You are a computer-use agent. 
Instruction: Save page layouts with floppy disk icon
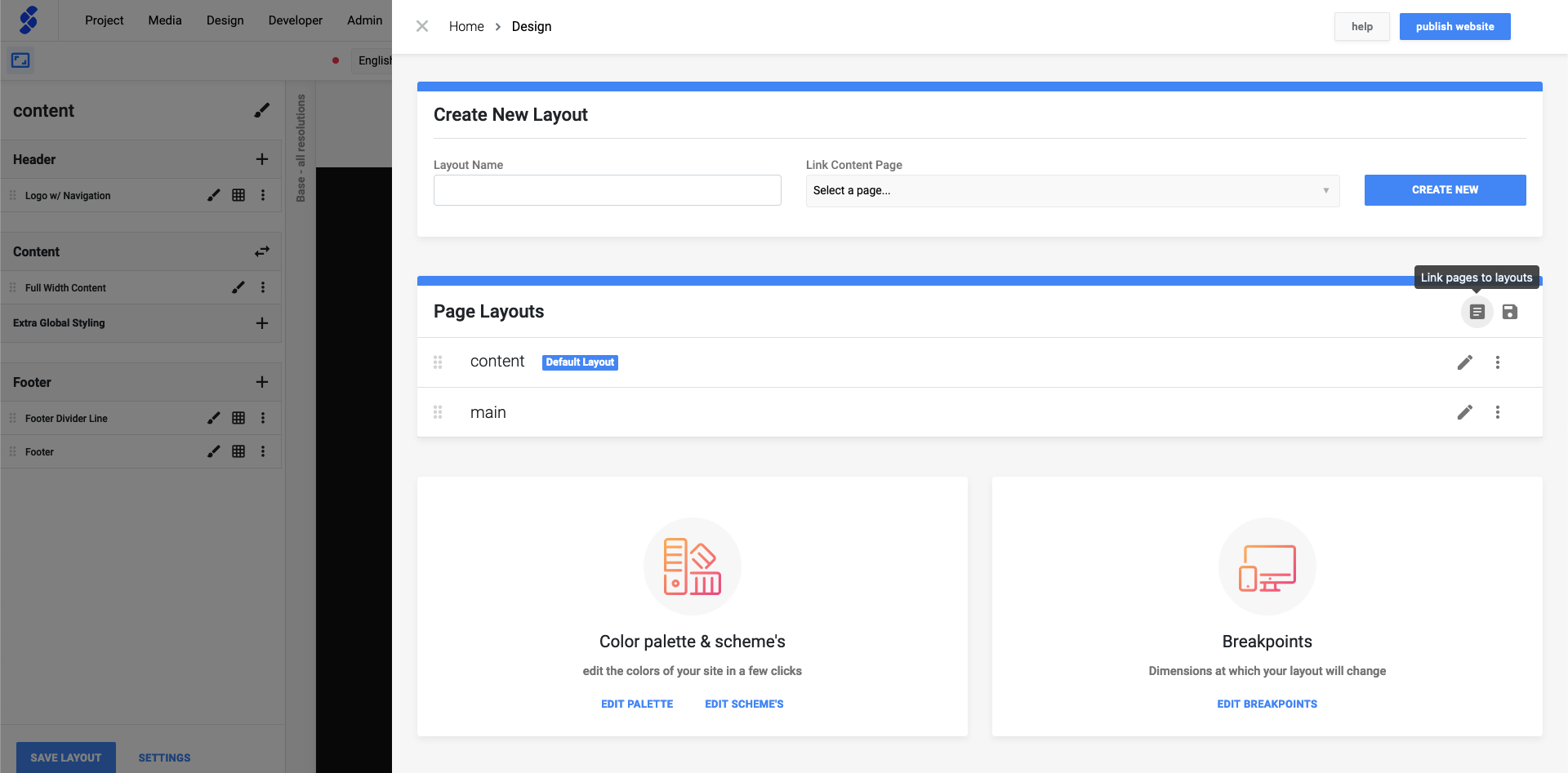[x=1510, y=312]
